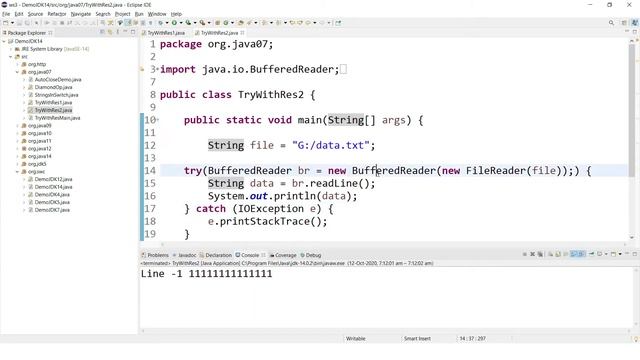Click the Pin Editor icon in toolbar

338,23
